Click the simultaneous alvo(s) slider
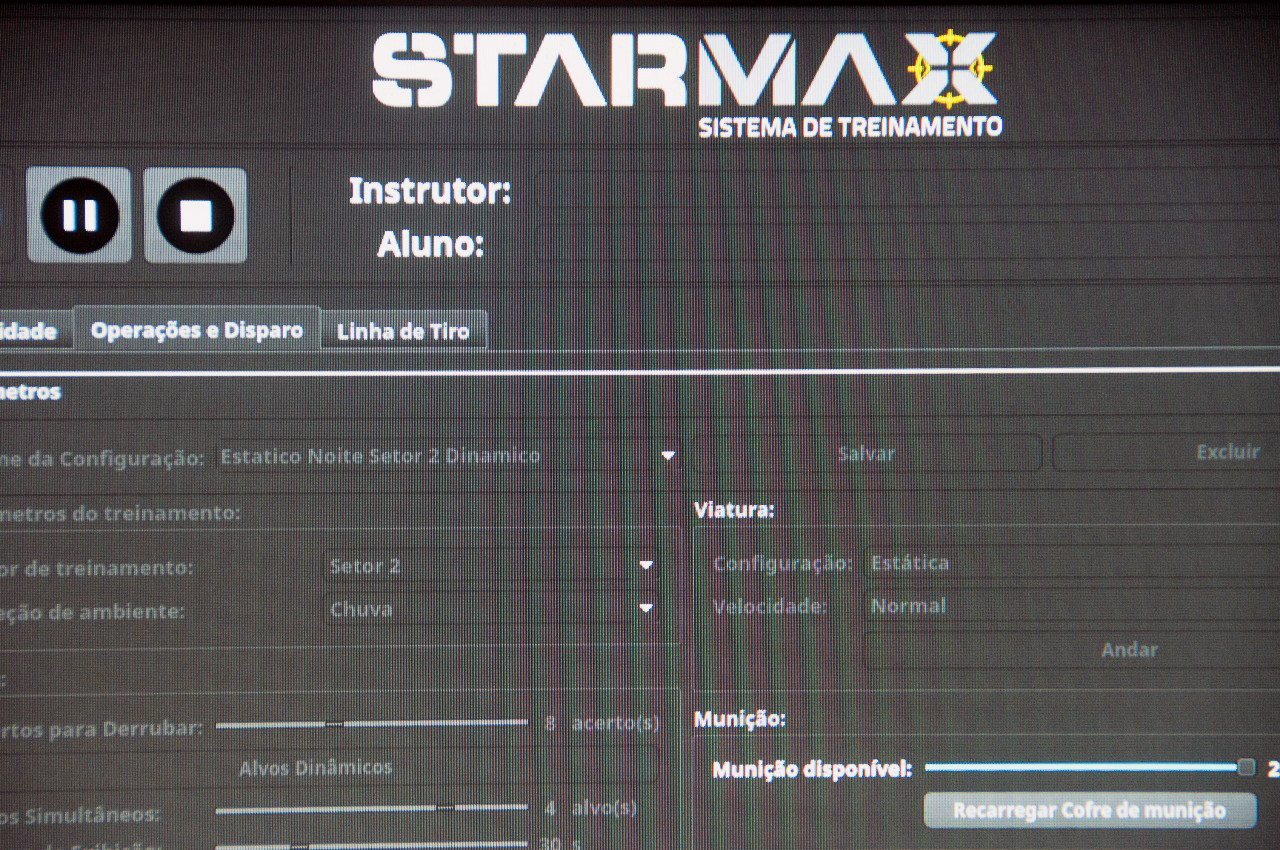Viewport: 1280px width, 850px height. 371,808
